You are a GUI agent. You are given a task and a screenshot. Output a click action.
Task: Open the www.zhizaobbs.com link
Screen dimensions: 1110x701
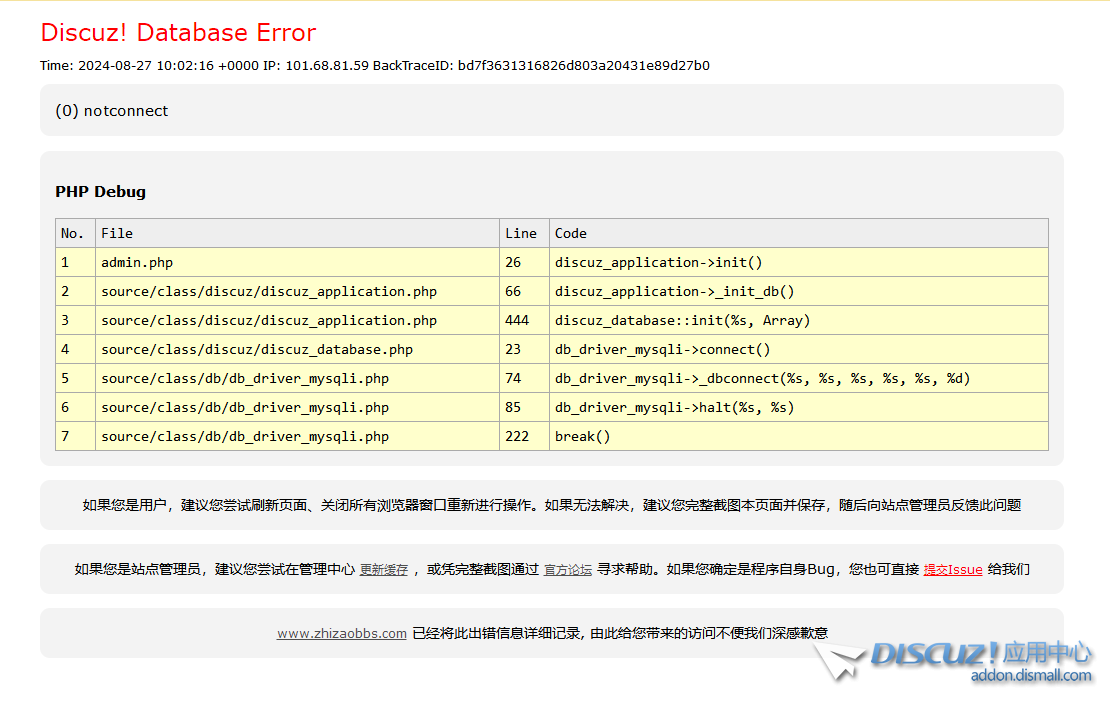pyautogui.click(x=342, y=633)
